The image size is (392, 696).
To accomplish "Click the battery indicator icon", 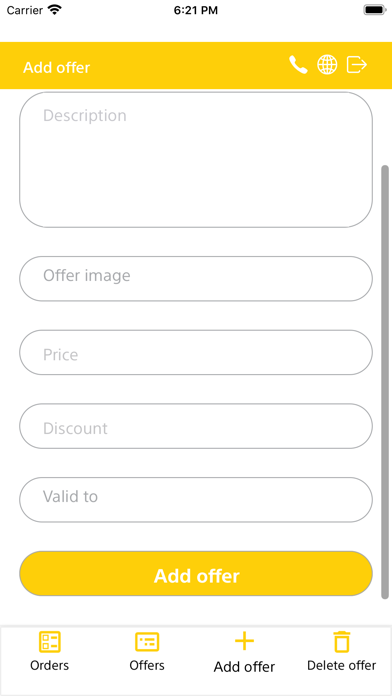I will pos(375,10).
